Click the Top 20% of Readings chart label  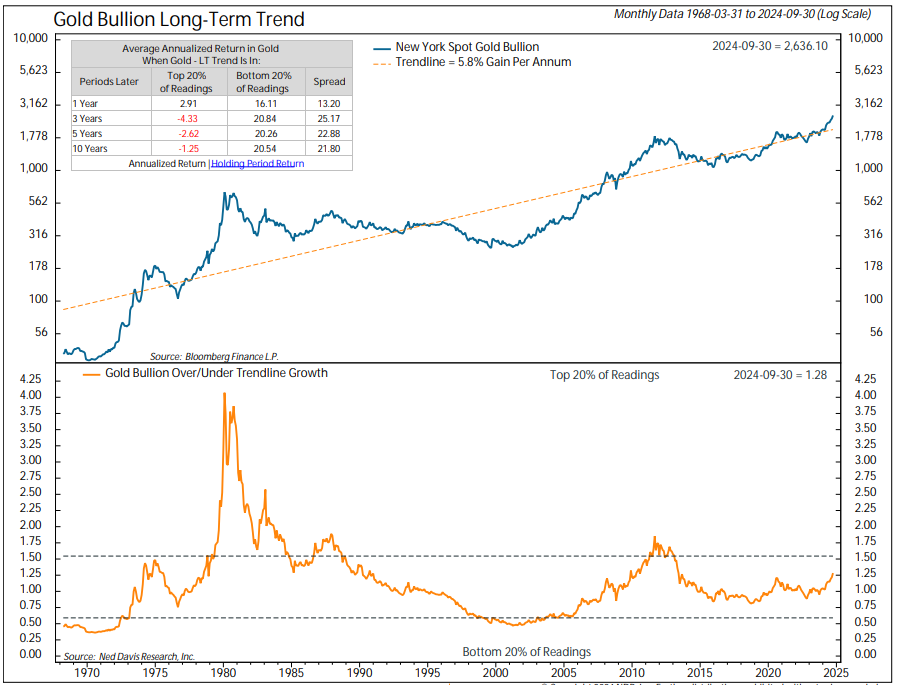coord(604,375)
